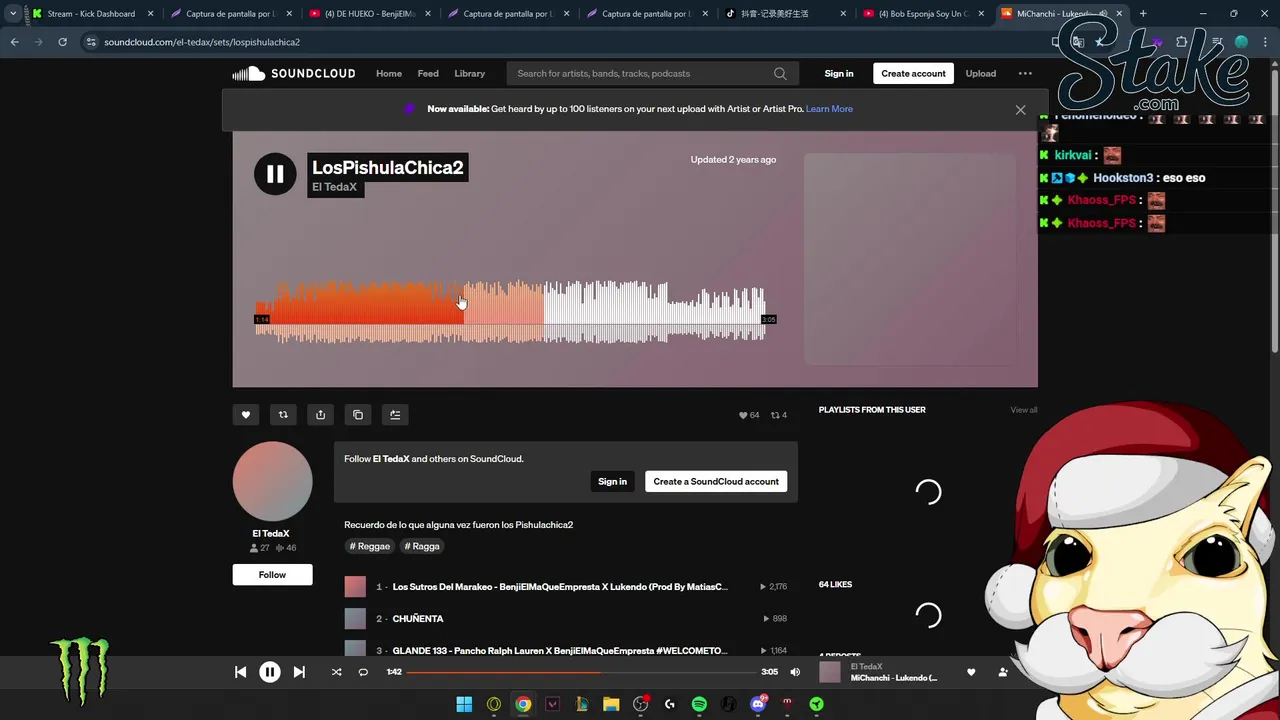The width and height of the screenshot is (1280, 720).
Task: Open the Windows Start menu
Action: pos(464,704)
